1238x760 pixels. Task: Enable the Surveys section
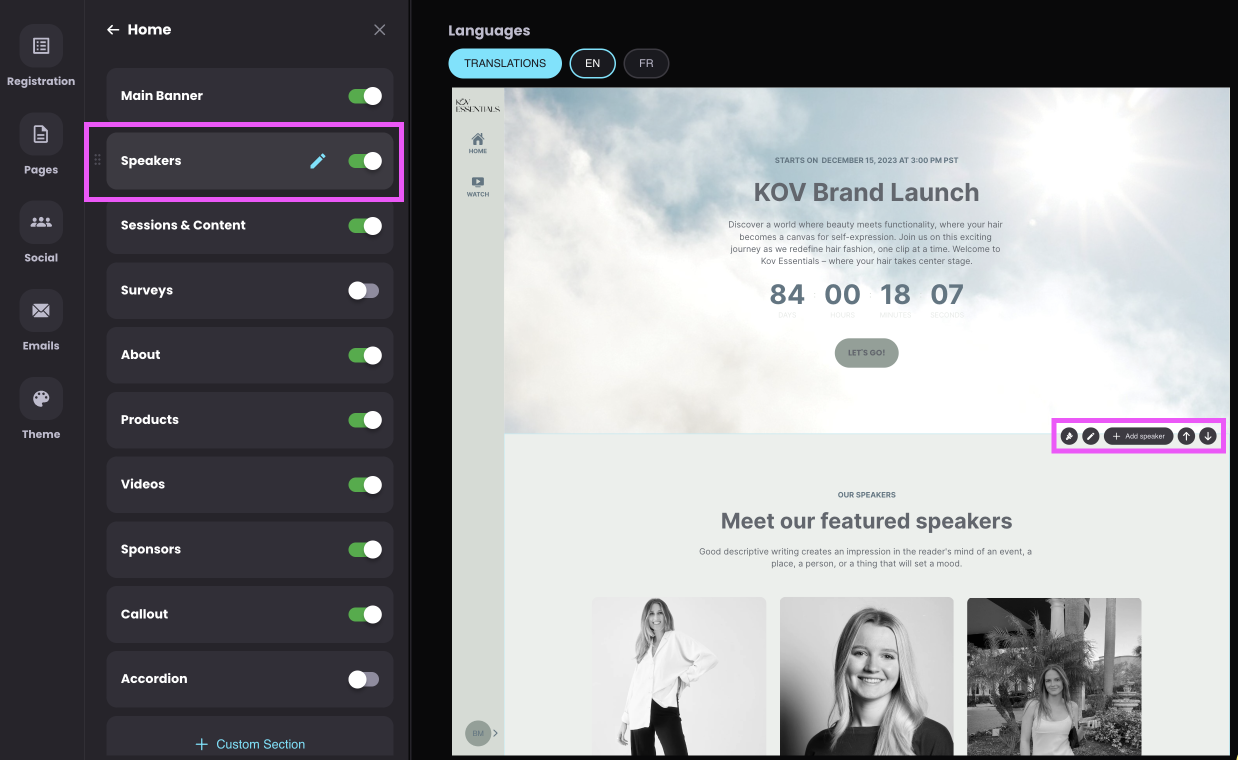[364, 290]
